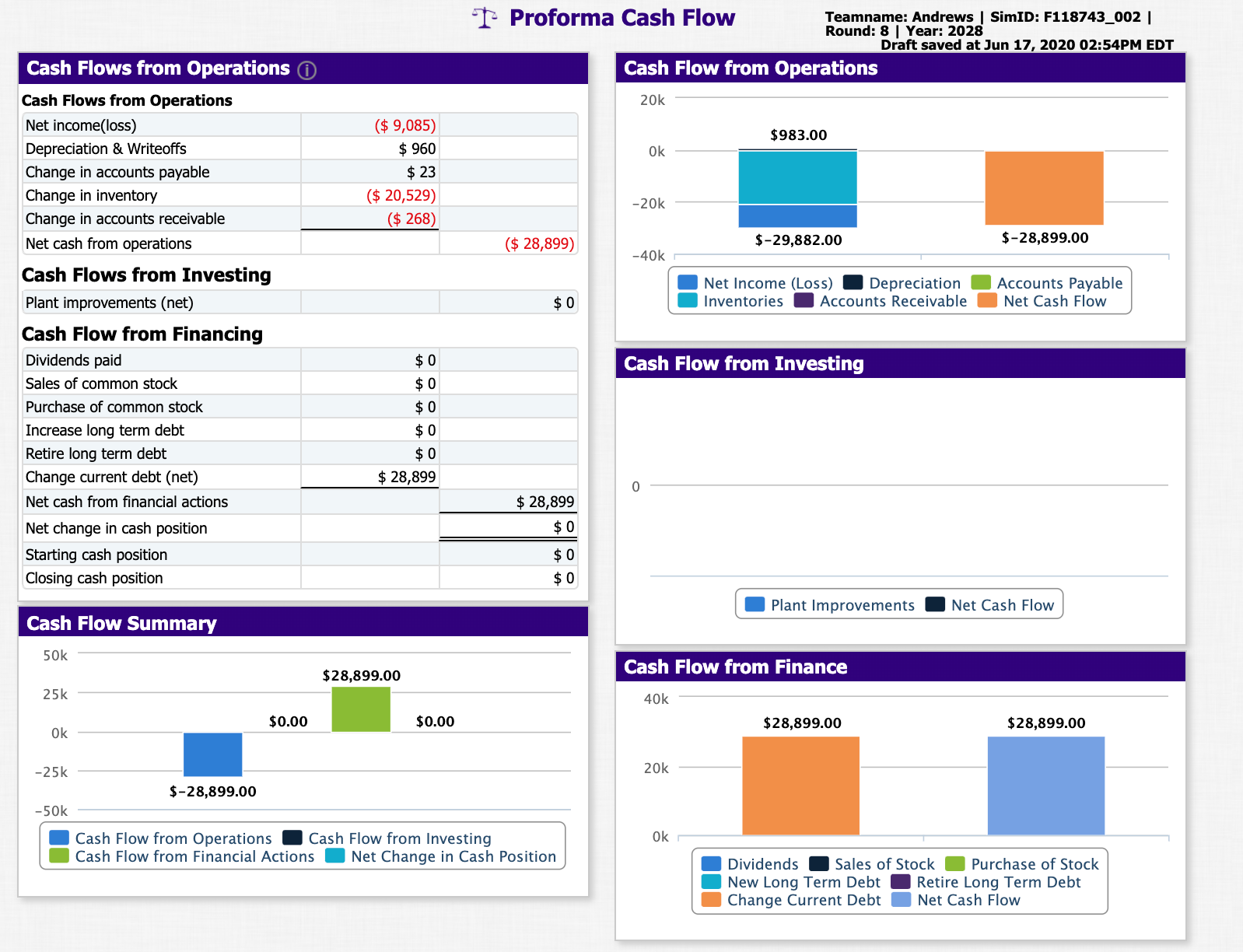Click the Net income(loss) row label

click(81, 125)
